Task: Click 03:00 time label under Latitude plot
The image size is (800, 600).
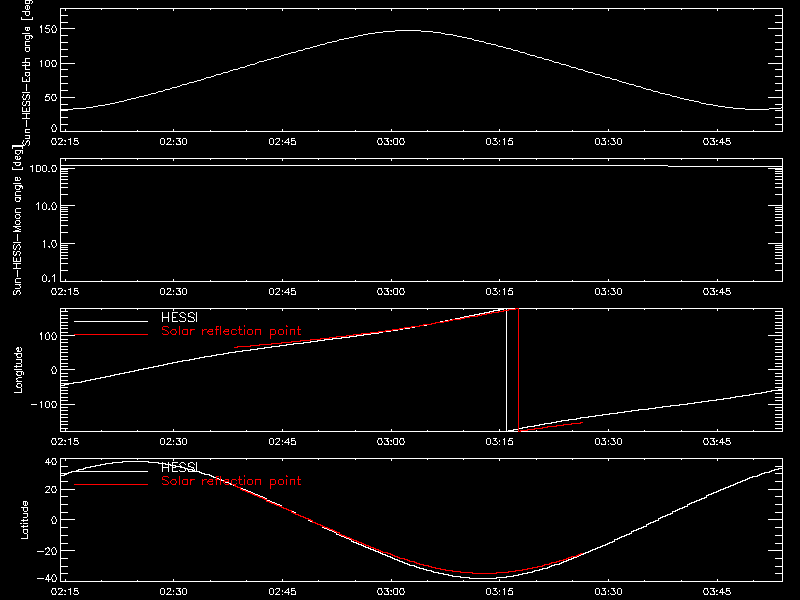Action: pyautogui.click(x=391, y=592)
